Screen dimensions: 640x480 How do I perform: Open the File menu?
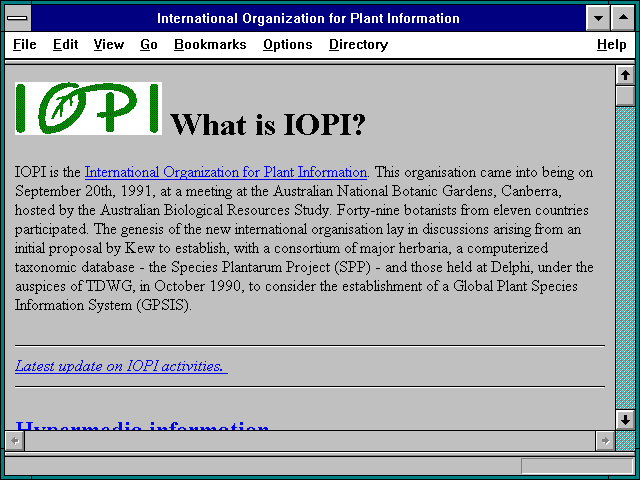[x=24, y=44]
